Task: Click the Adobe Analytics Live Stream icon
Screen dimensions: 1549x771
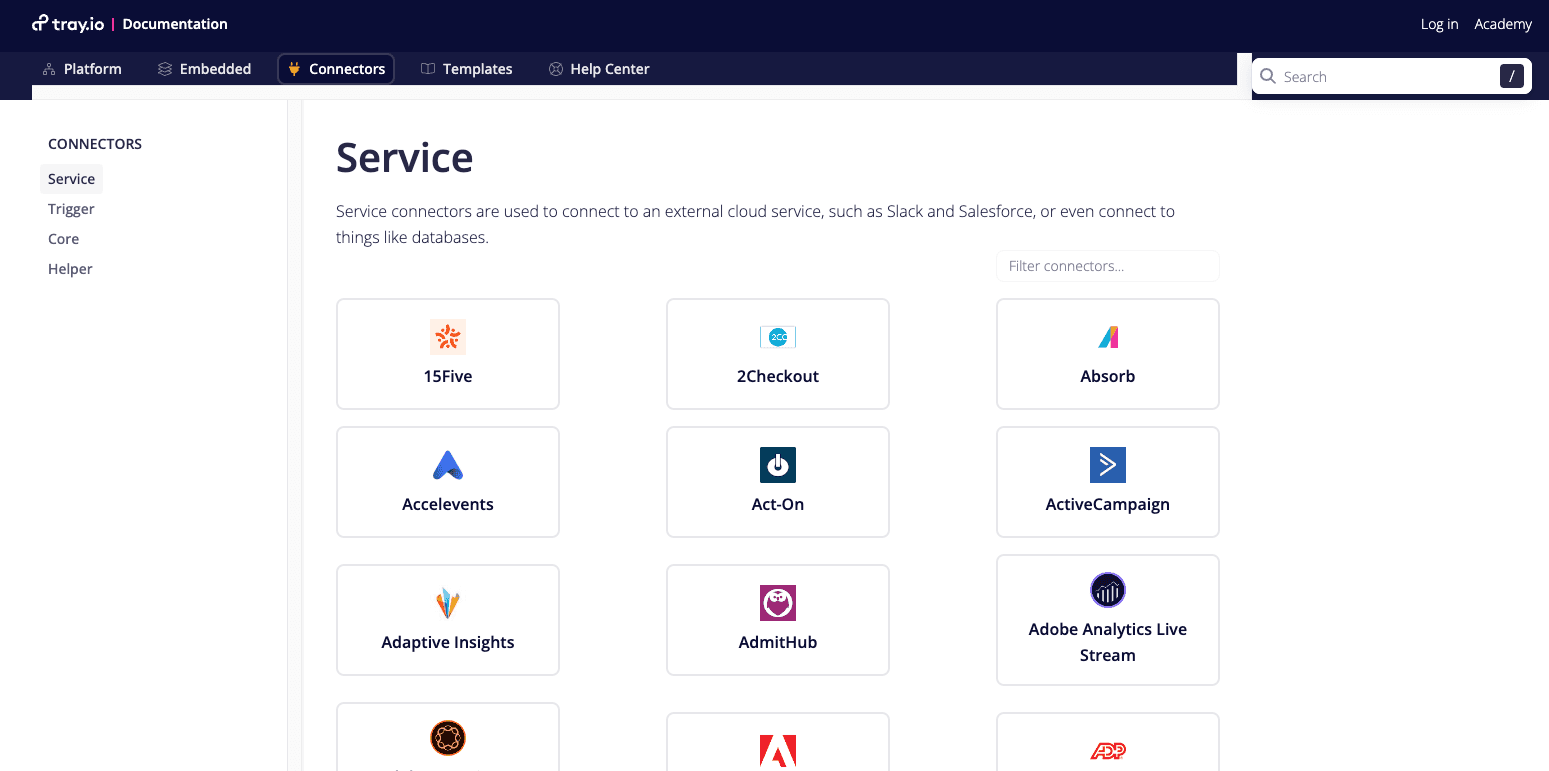Action: click(1108, 590)
